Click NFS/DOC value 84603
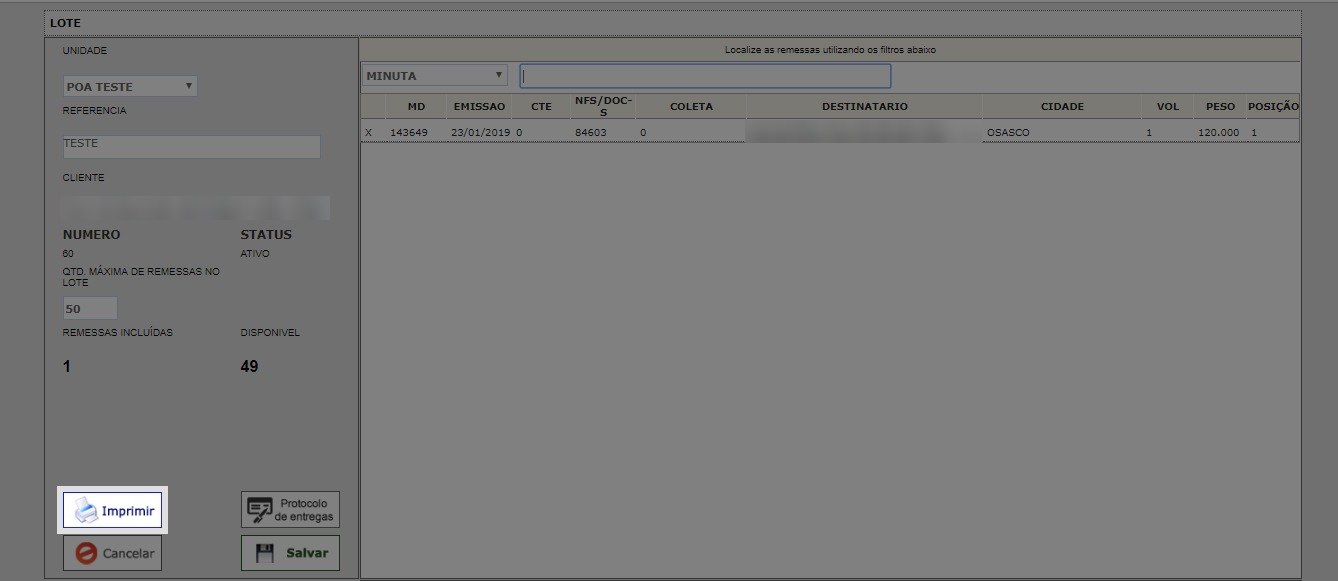1338x581 pixels. [x=590, y=132]
